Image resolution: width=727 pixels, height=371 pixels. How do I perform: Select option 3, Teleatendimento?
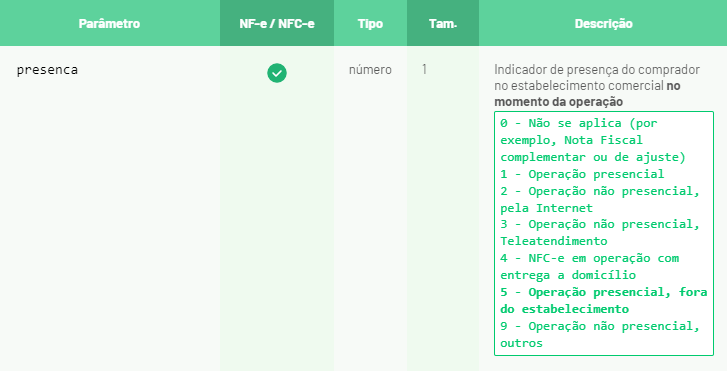point(599,233)
